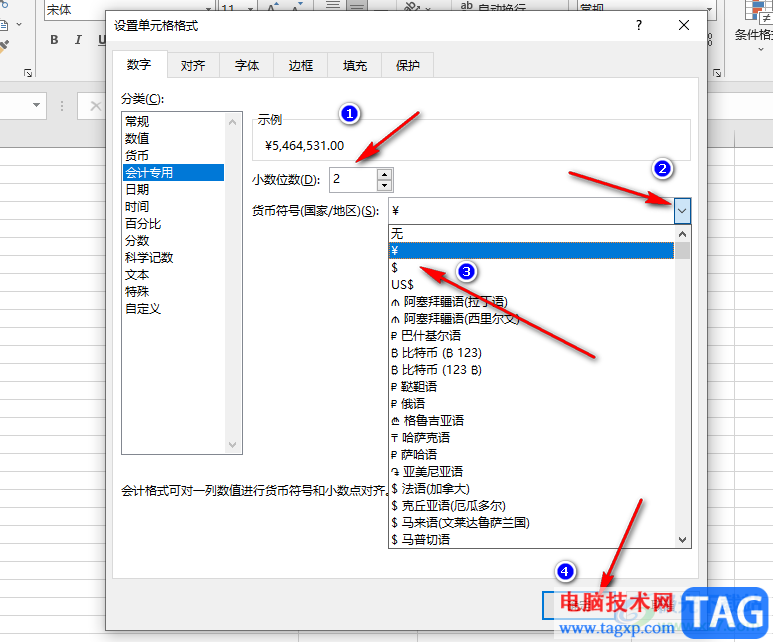Viewport: 773px width, 642px height.
Task: Choose 比特币 (Ƀ 123) option
Action: (531, 353)
